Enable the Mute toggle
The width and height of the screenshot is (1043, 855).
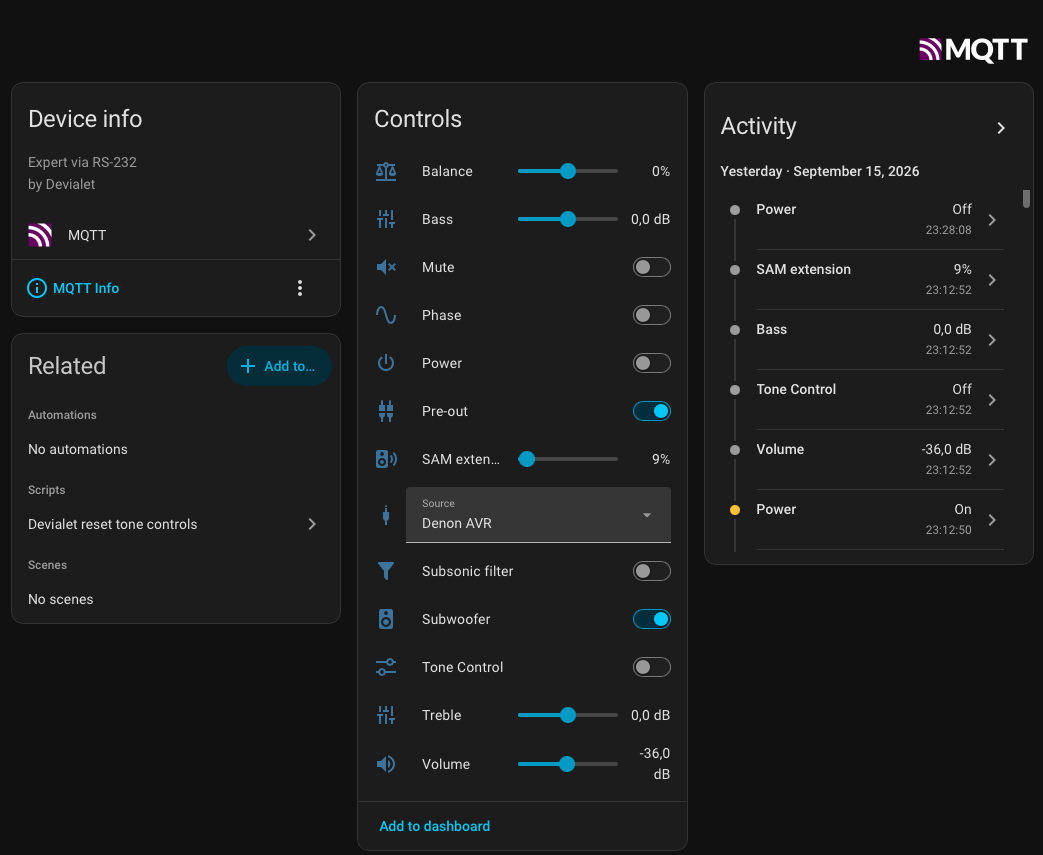[651, 267]
